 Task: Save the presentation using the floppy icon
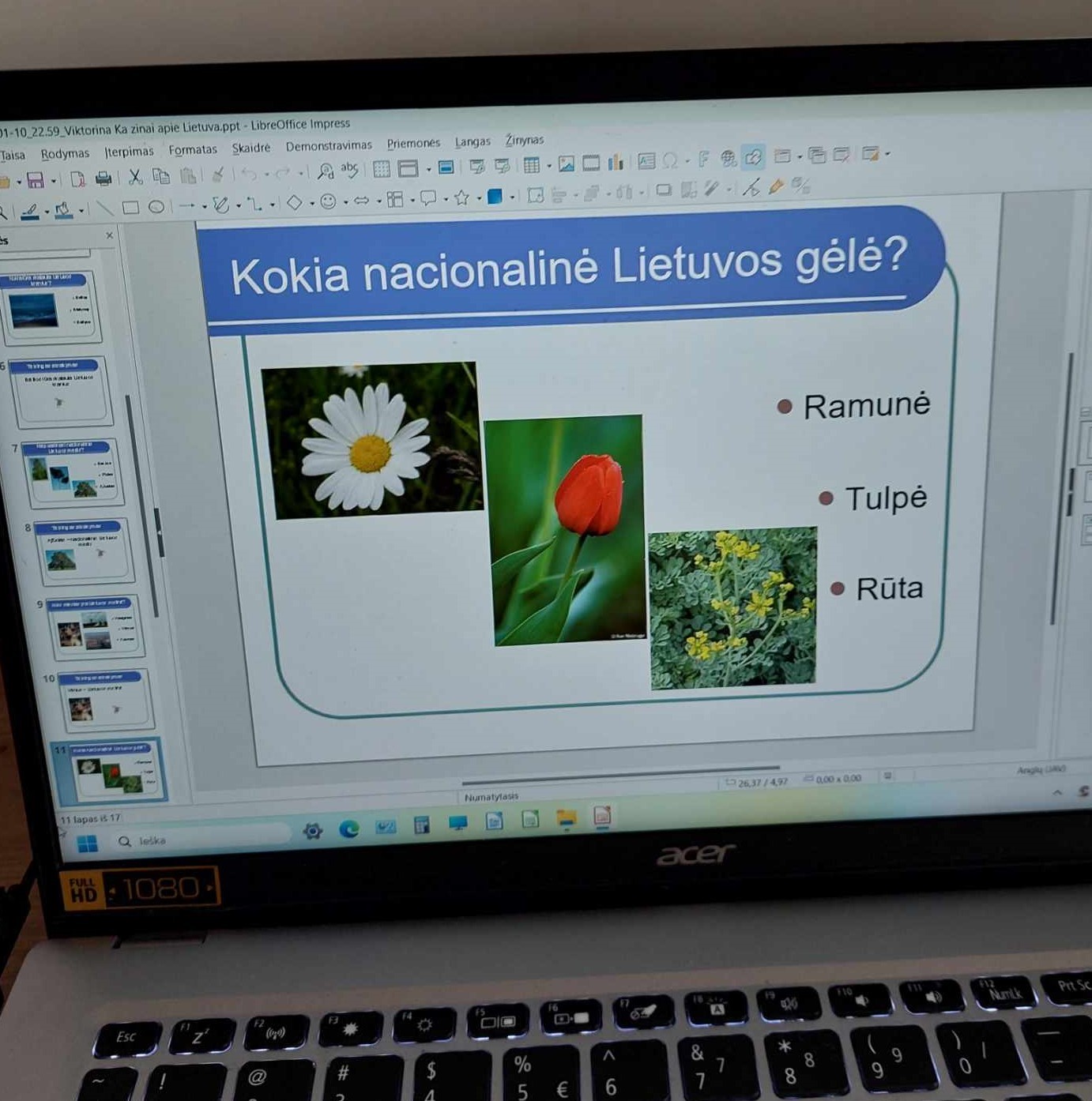(36, 180)
